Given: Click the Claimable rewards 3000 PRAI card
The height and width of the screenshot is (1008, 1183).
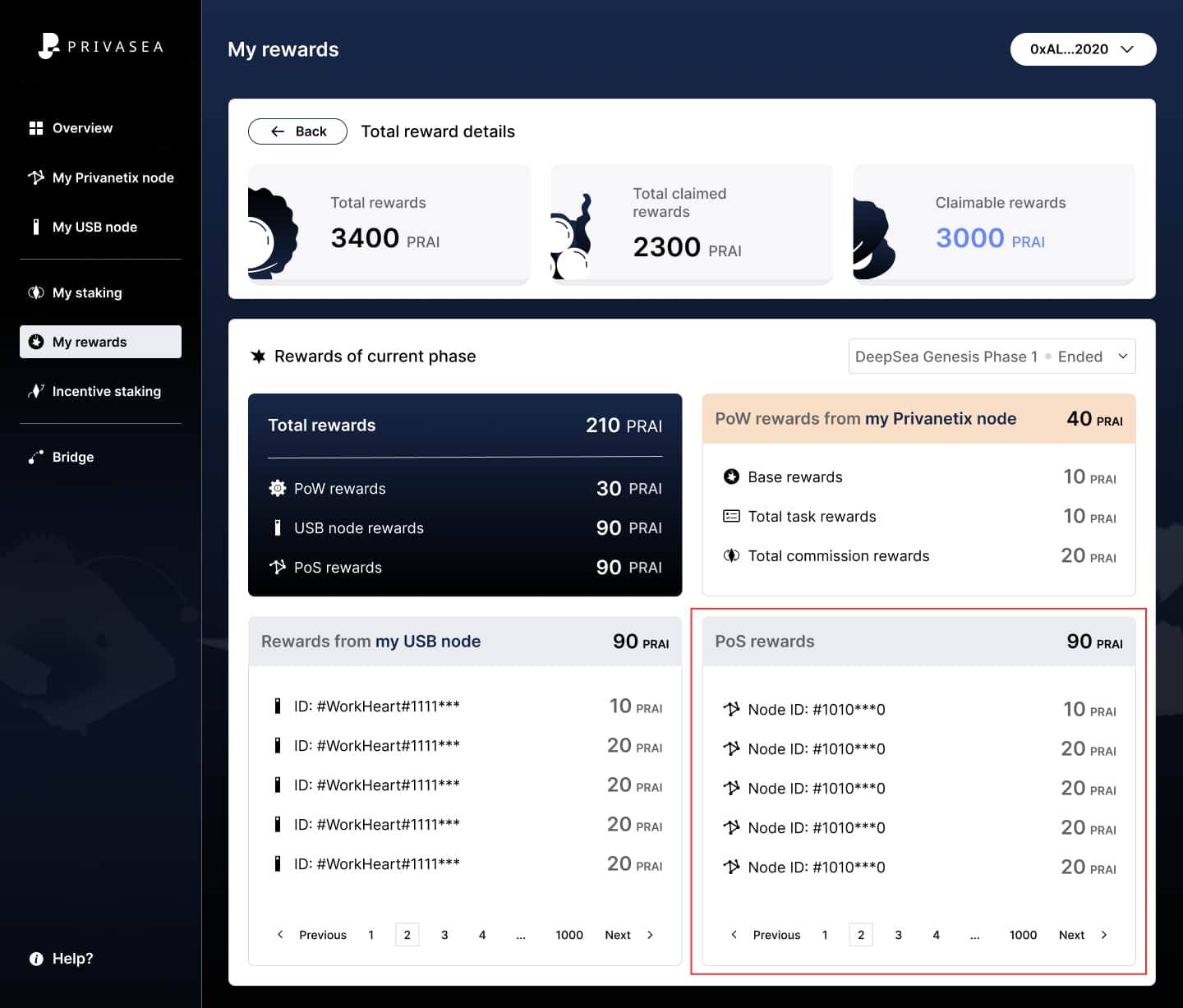Looking at the screenshot, I should point(994,224).
